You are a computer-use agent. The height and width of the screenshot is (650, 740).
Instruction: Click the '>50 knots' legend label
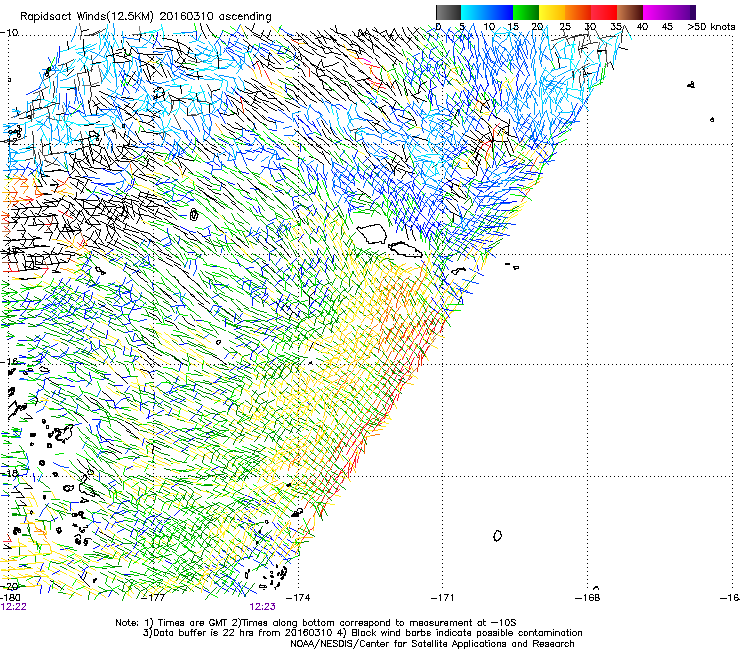click(x=711, y=27)
